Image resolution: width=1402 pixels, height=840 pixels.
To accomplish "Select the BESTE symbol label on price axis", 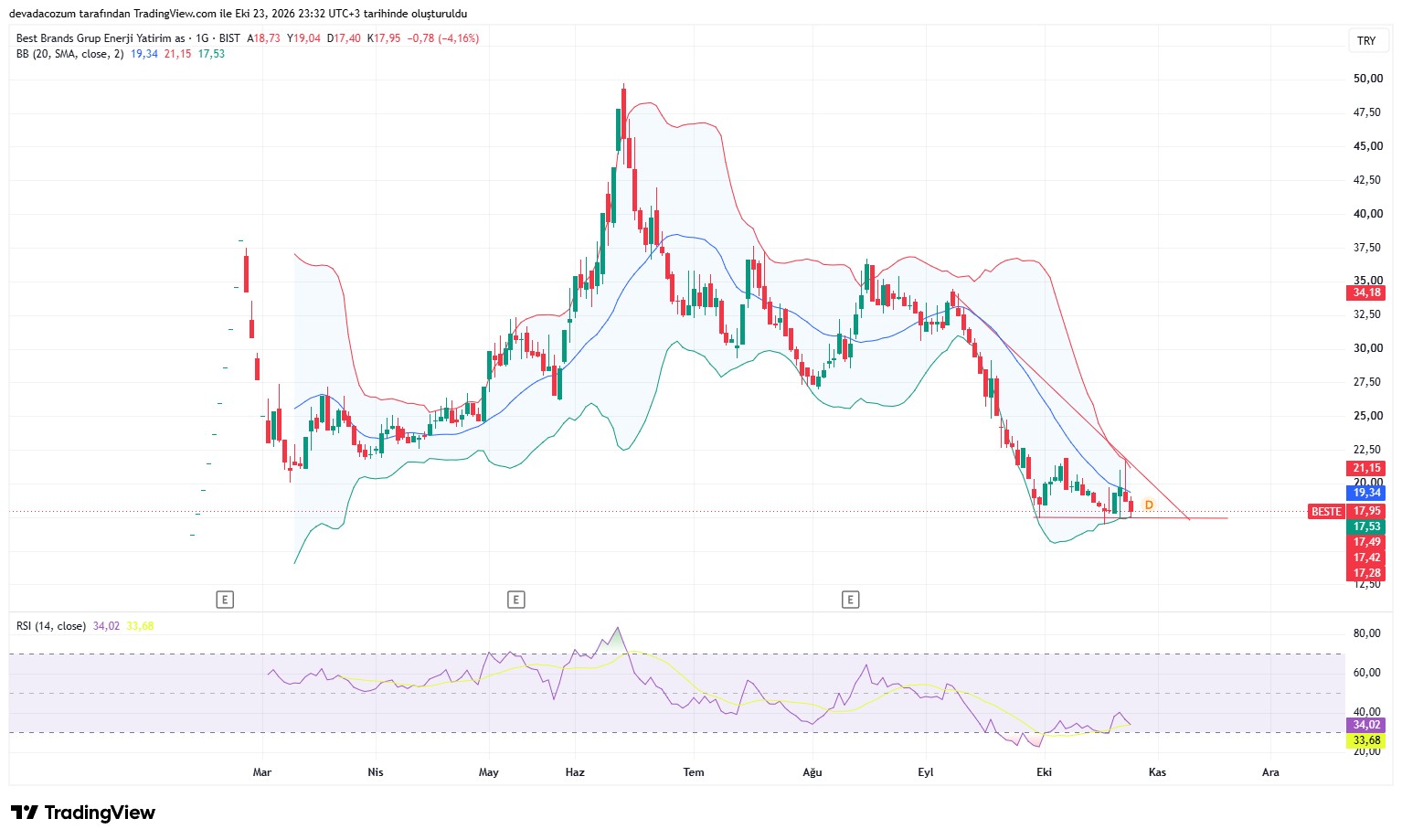I will pos(1326,511).
